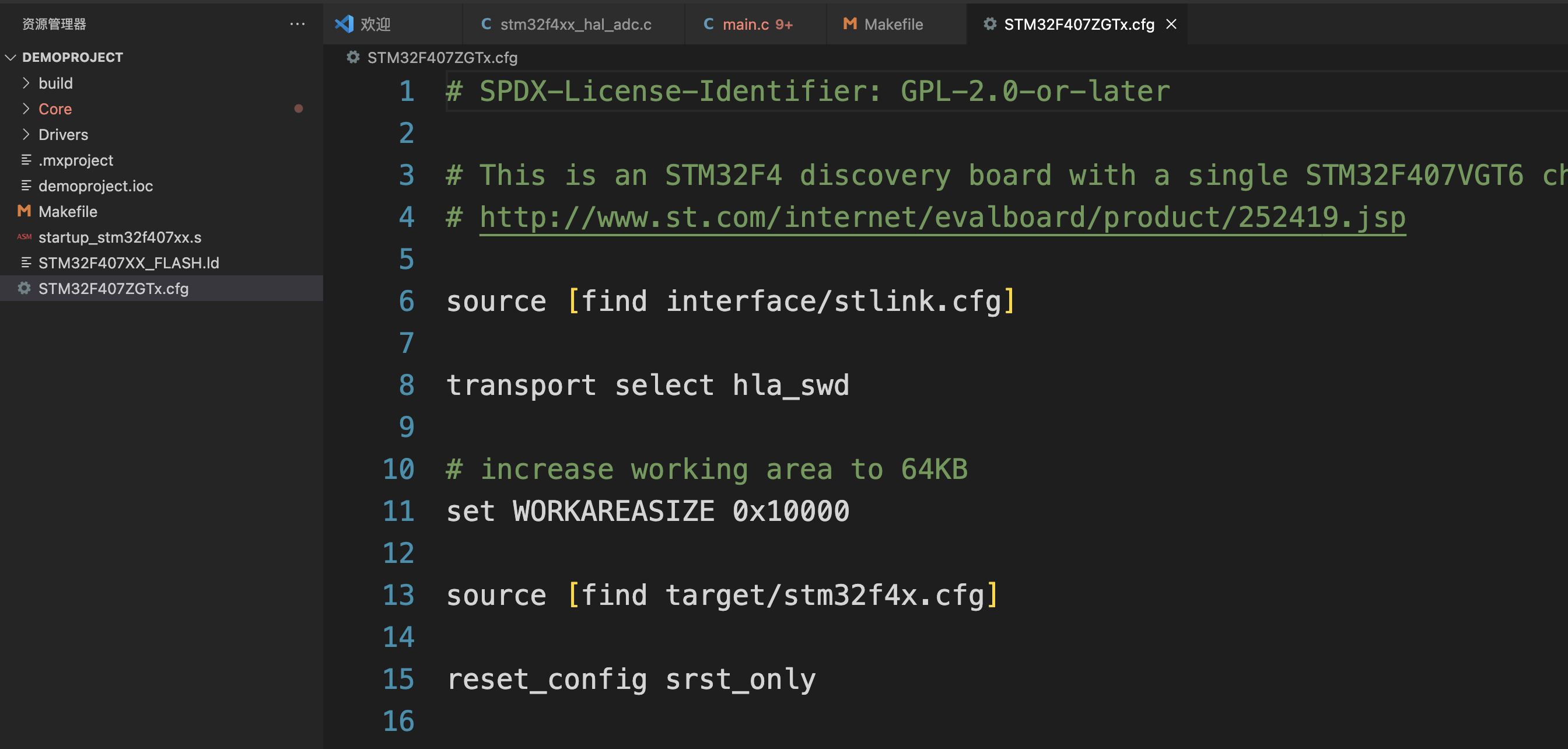The image size is (1568, 749).
Task: Click the C icon on stm32f4xx_hal_adc.c tab
Action: click(486, 24)
